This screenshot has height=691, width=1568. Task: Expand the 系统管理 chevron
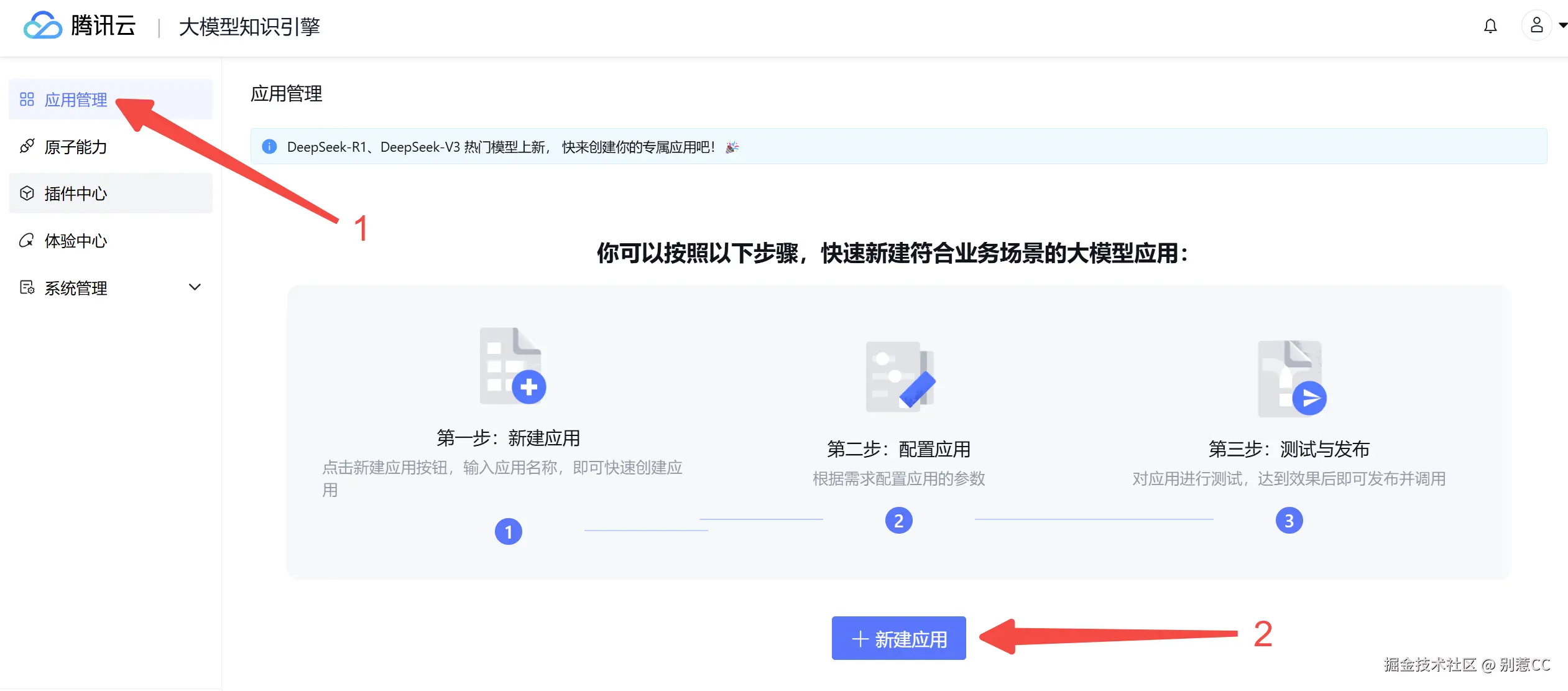195,287
